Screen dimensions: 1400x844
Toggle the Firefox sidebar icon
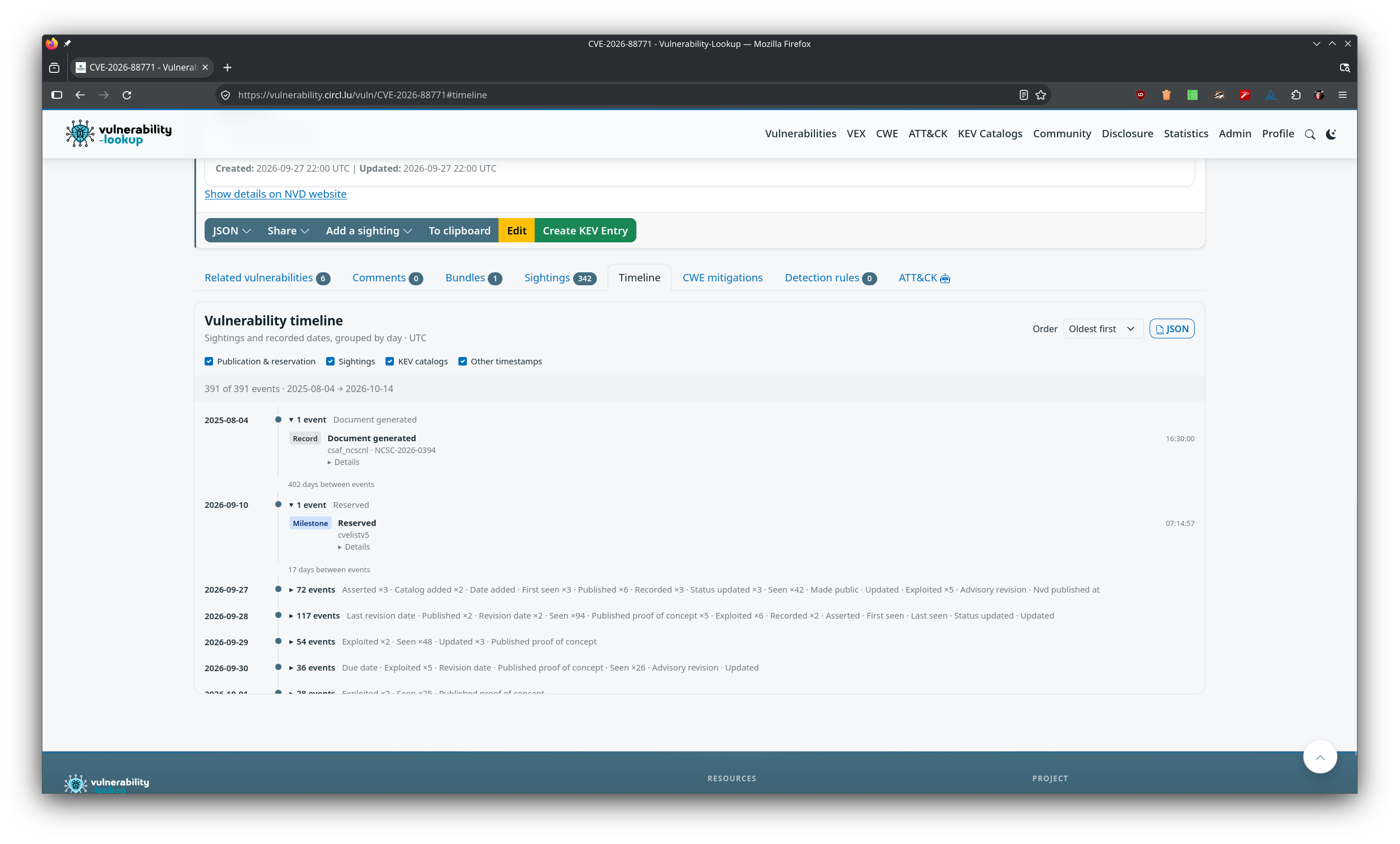[57, 95]
